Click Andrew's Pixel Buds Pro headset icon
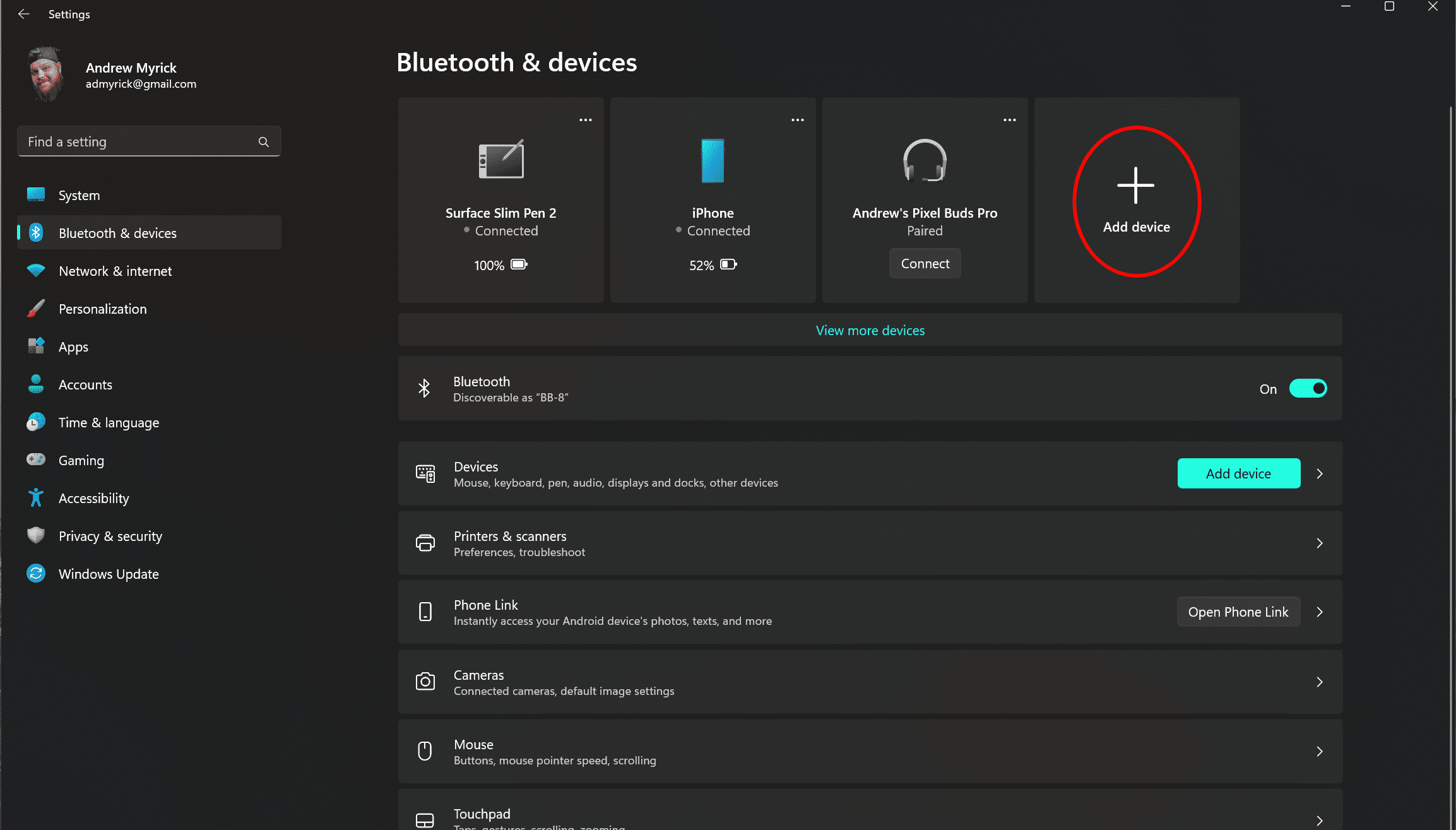Viewport: 1456px width, 830px height. [x=925, y=160]
